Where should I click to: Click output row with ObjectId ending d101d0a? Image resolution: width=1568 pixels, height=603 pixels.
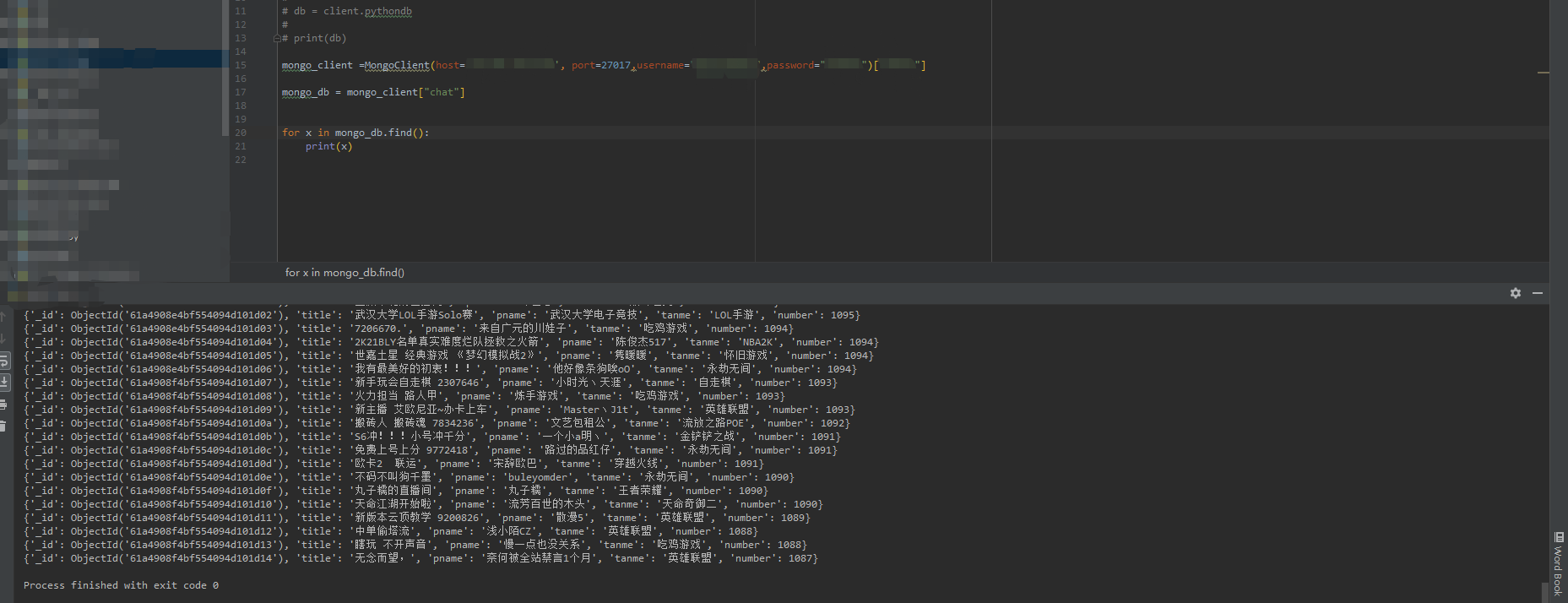point(437,423)
